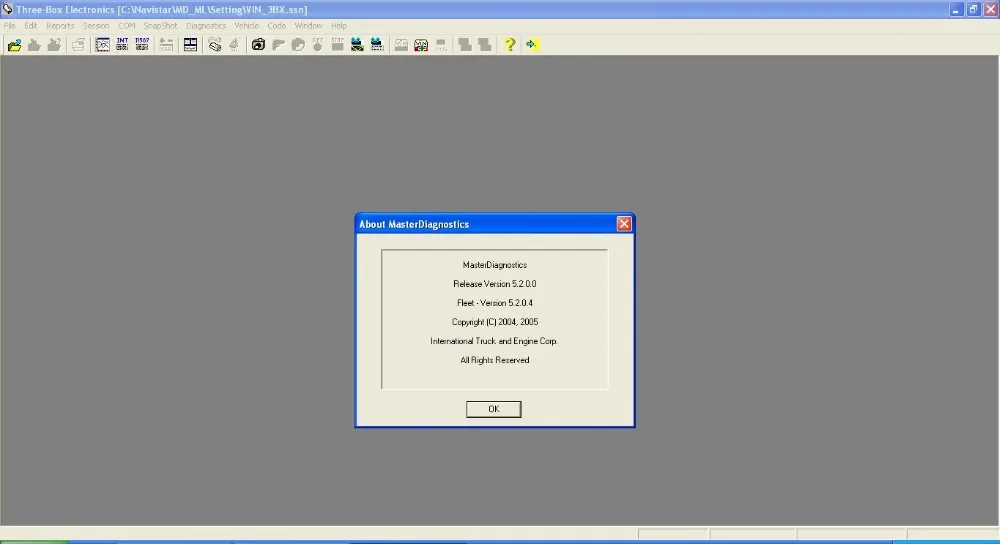Click OK in About MasterDiagnostics dialog
The width and height of the screenshot is (1000, 544).
[494, 409]
